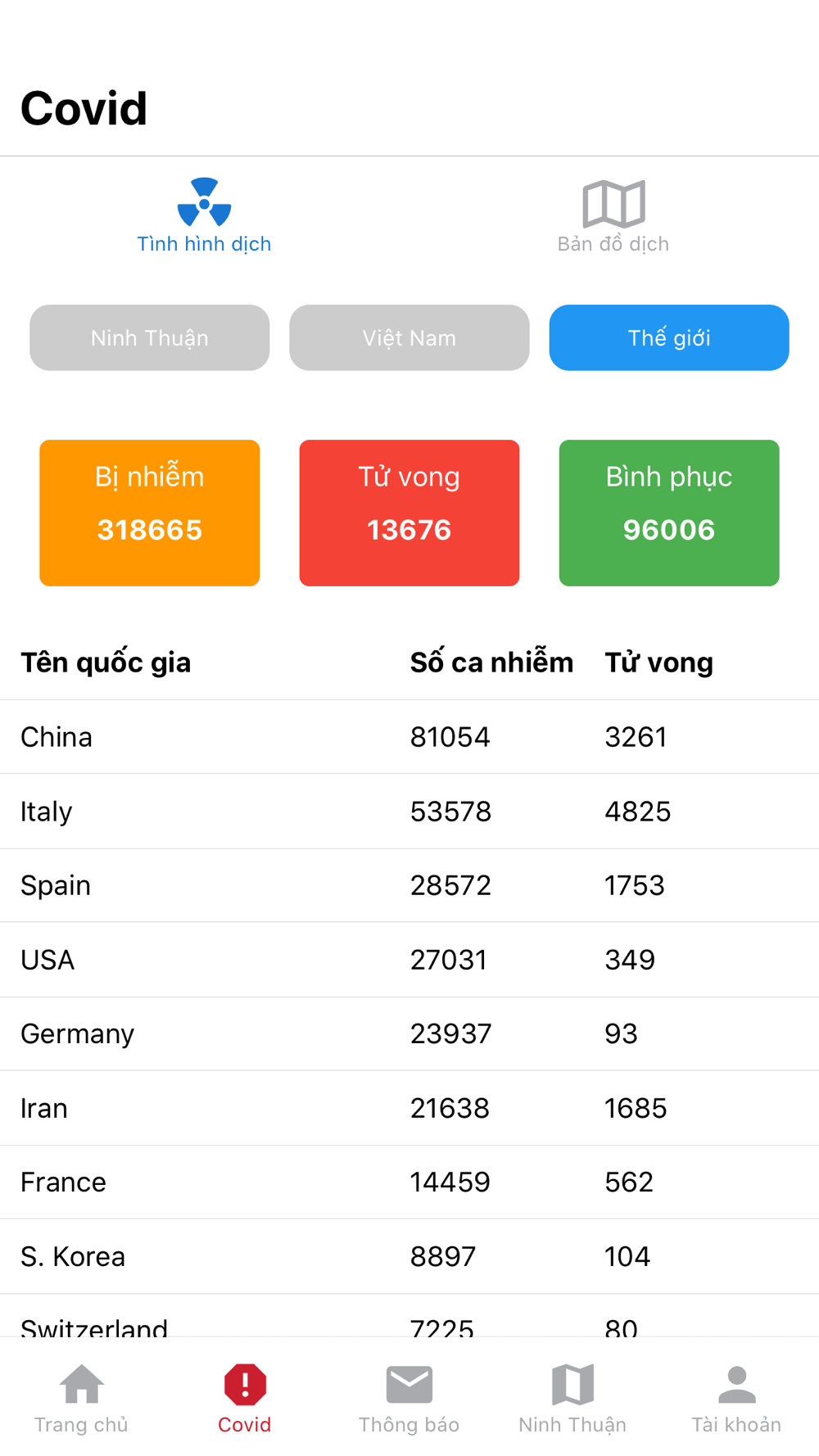This screenshot has height=1456, width=819.
Task: Open the Tình hình dịch tab label
Action: click(x=204, y=244)
